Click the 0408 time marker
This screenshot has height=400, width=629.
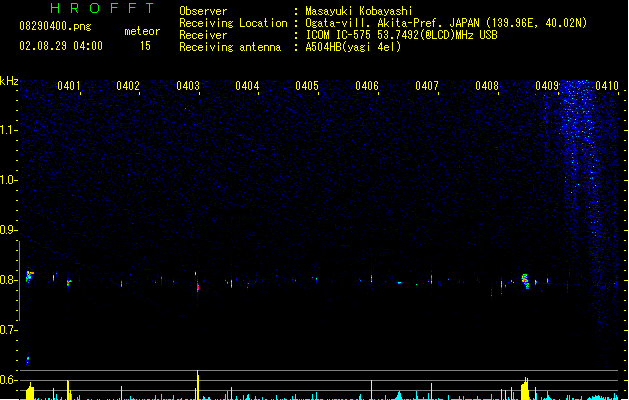click(x=487, y=86)
